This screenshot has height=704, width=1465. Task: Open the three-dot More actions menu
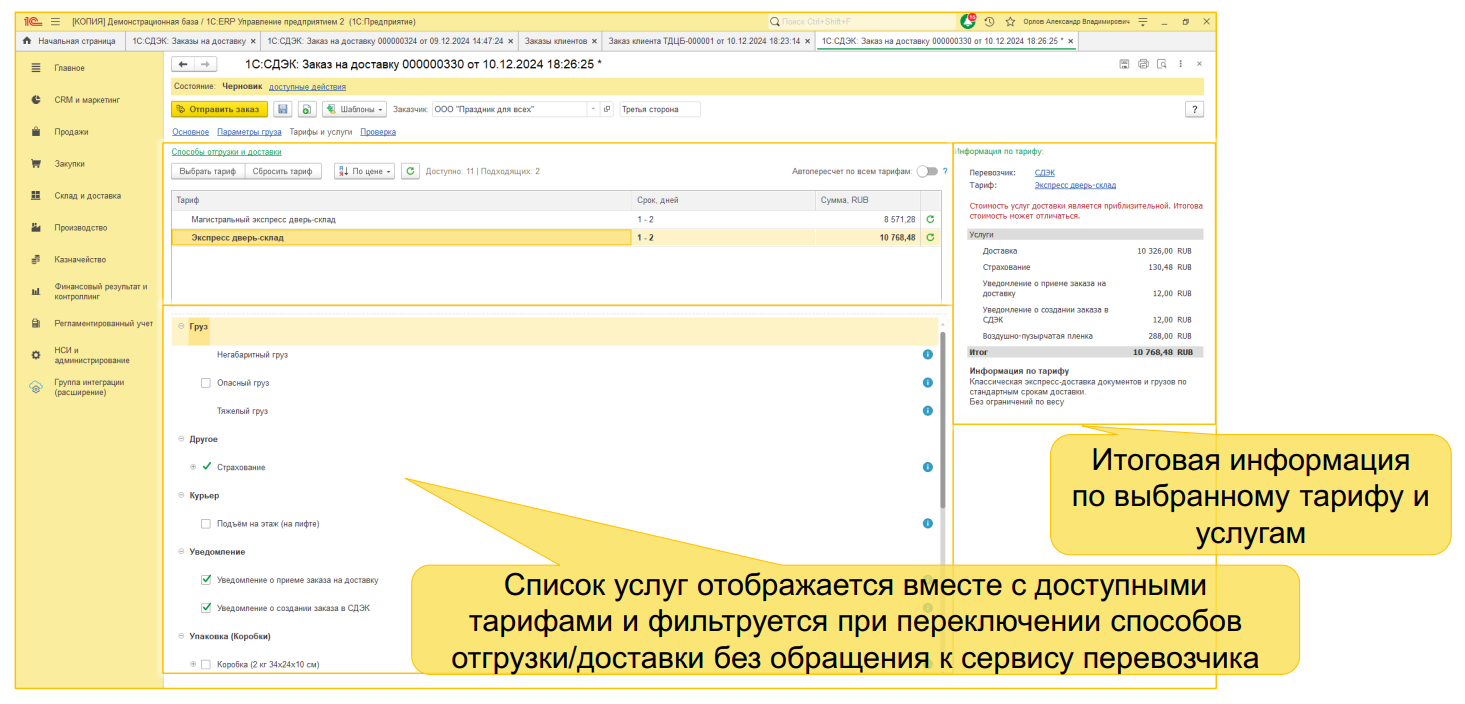[x=1181, y=63]
